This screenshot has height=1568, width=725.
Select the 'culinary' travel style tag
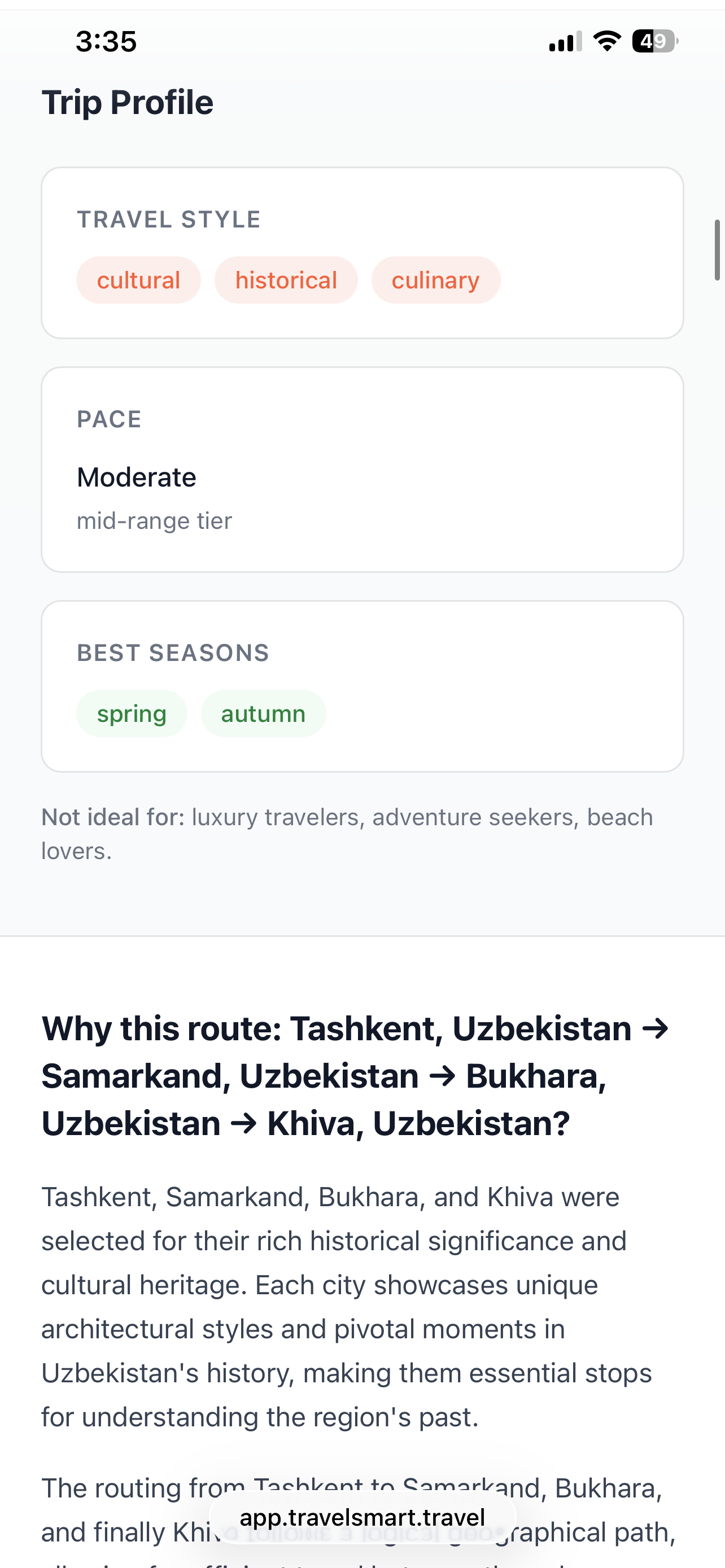pos(436,279)
